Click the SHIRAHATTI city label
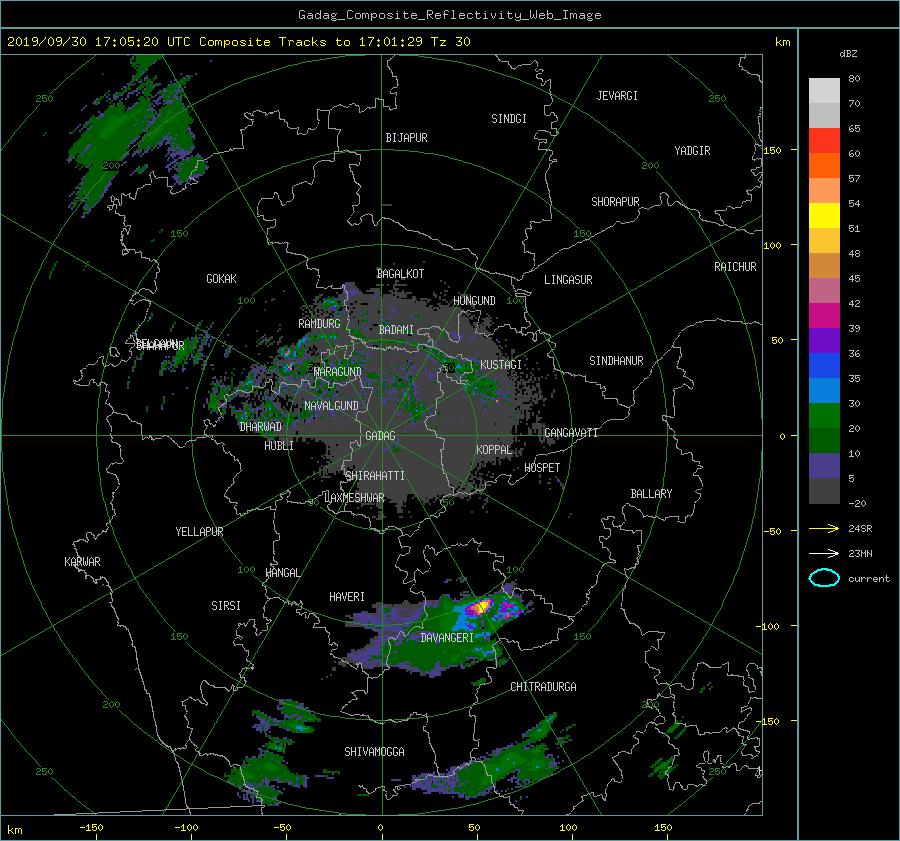900x841 pixels. (x=375, y=476)
